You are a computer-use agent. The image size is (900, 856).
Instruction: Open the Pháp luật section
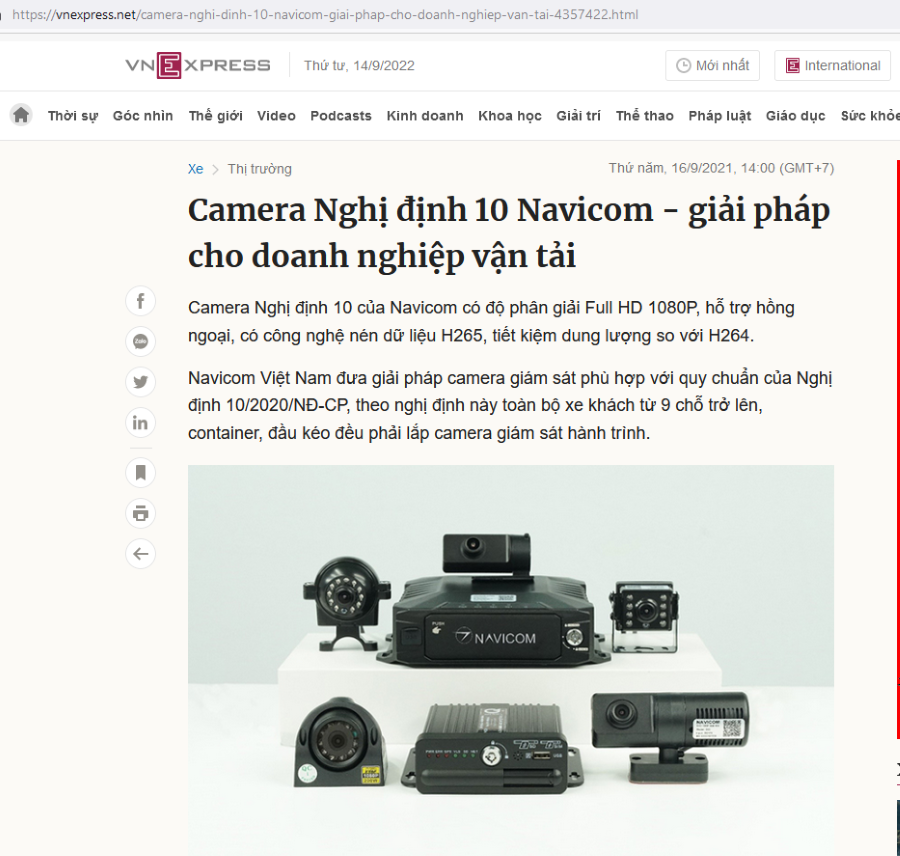[x=719, y=116]
